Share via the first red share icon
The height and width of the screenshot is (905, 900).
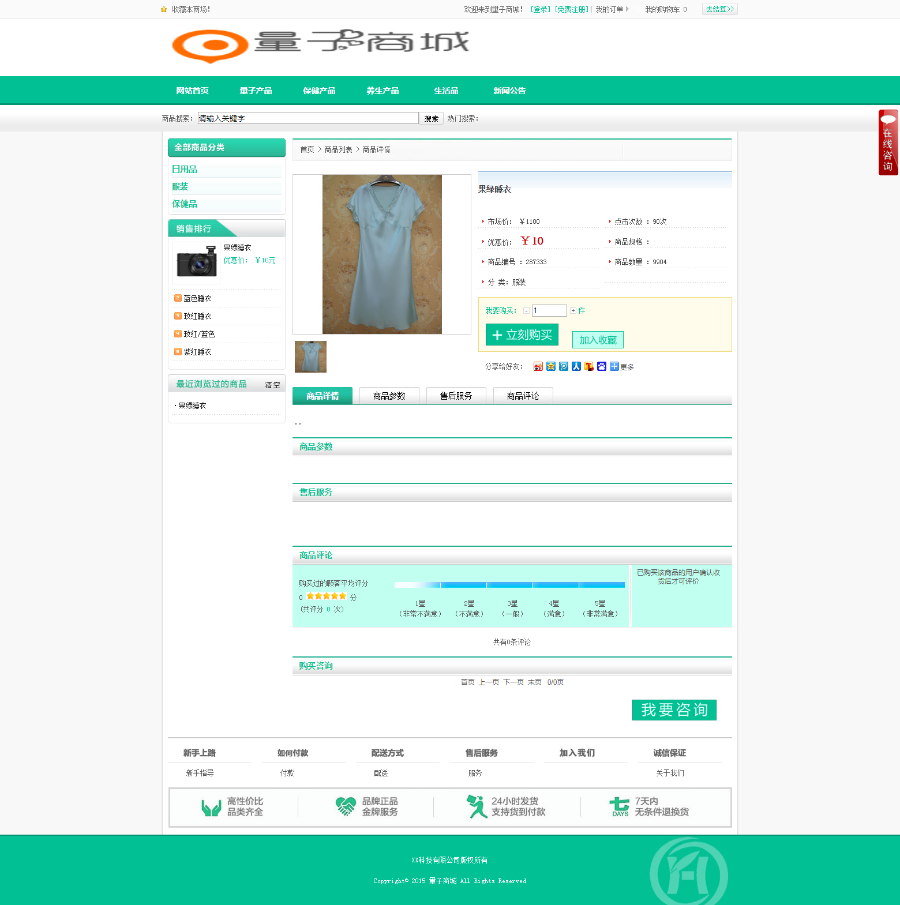click(537, 367)
